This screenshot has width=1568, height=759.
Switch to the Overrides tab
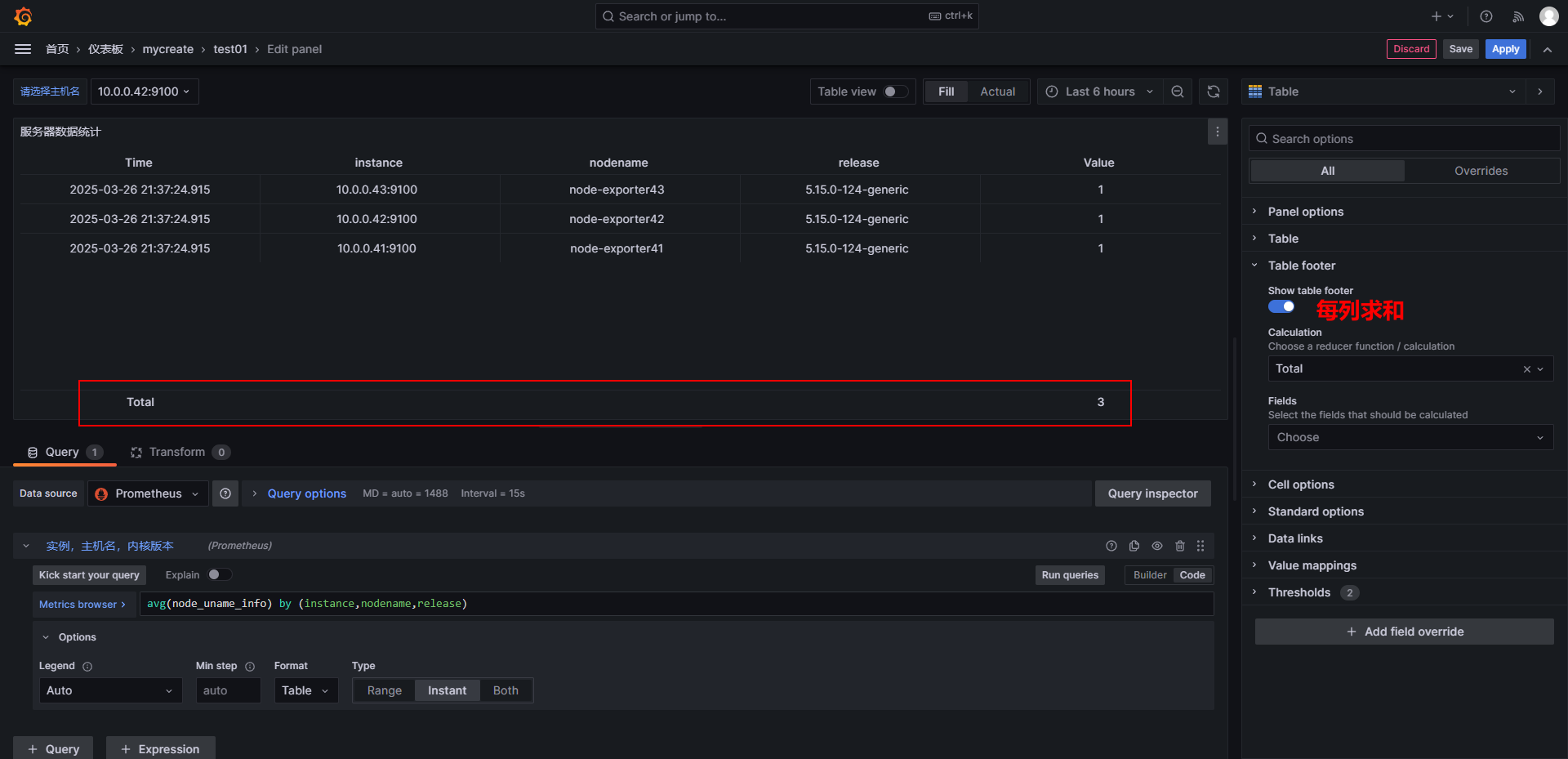1481,171
